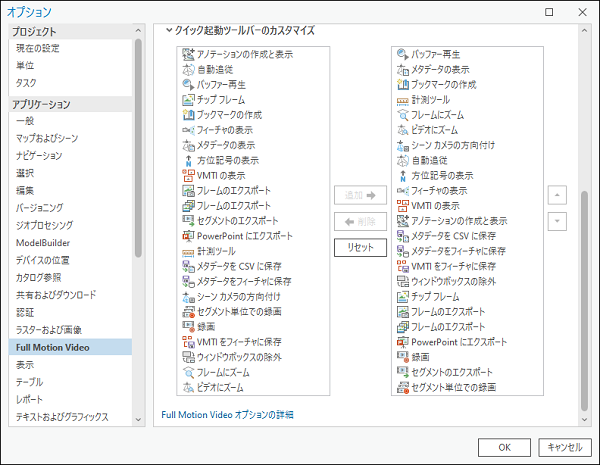Click the チップ フレーム icon in left list
600x465 pixels.
[188, 100]
